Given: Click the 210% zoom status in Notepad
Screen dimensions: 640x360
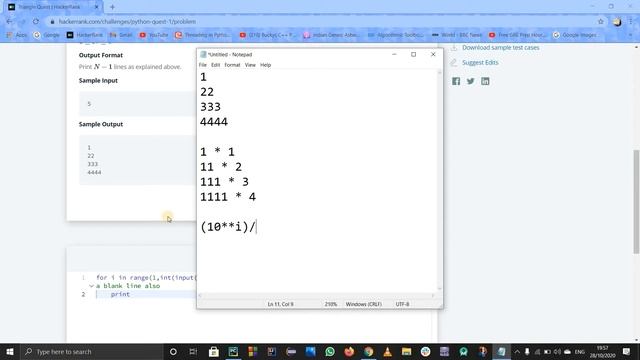Looking at the screenshot, I should pyautogui.click(x=331, y=304).
